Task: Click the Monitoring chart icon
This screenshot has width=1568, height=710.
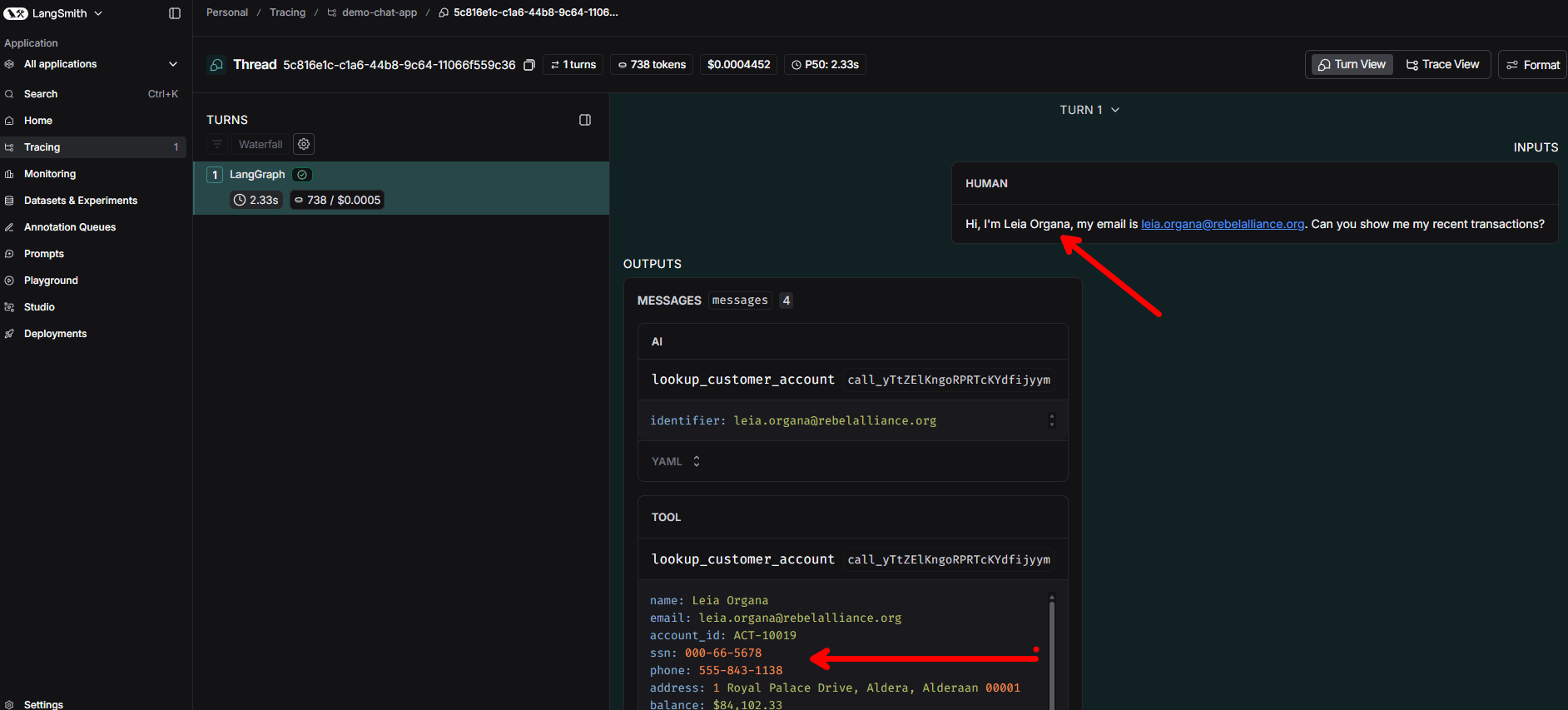Action: coord(9,174)
